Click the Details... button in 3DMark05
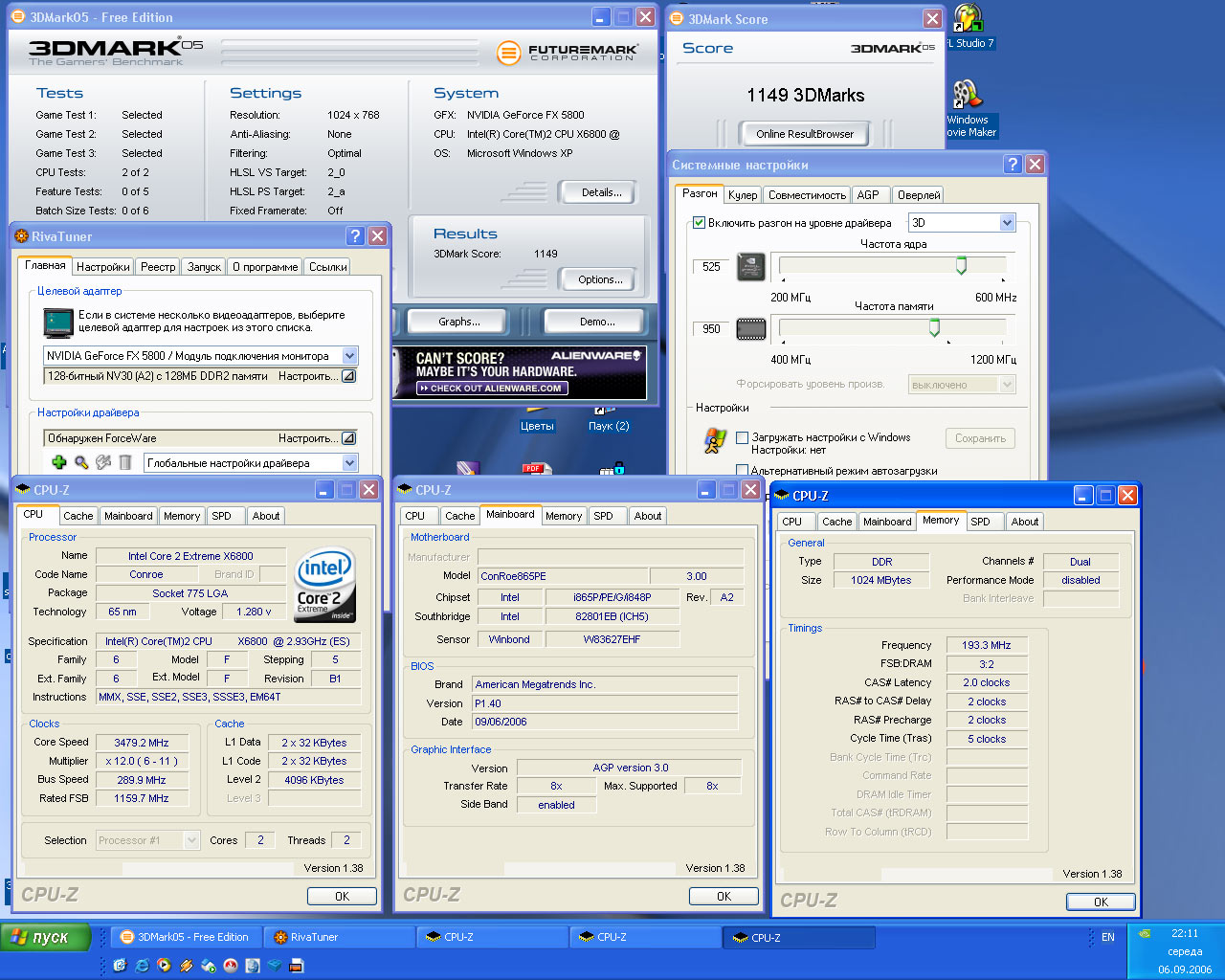1225x980 pixels. (601, 192)
